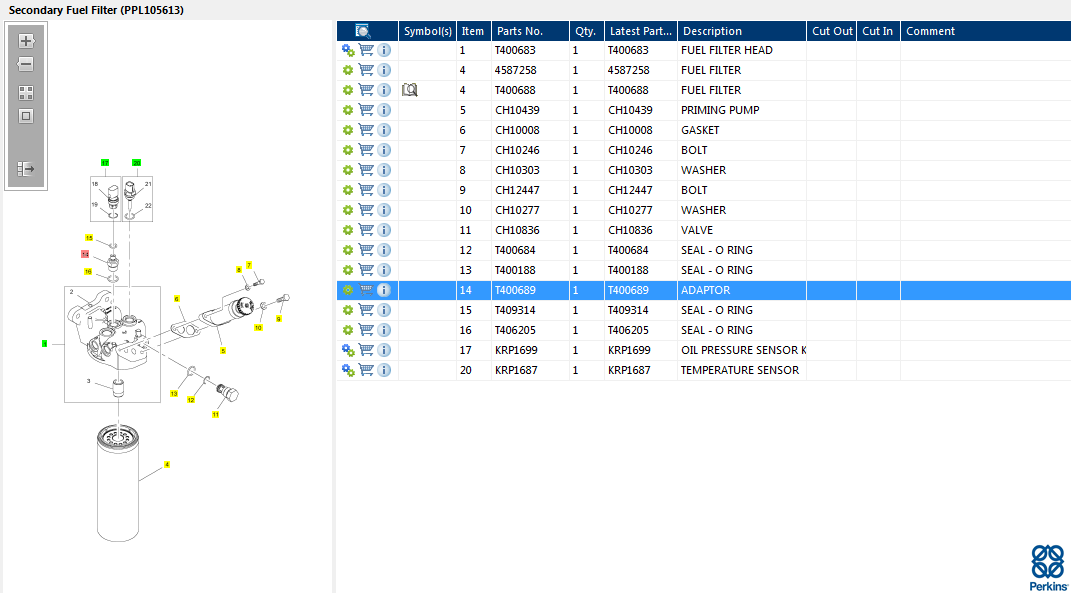Add bolt CH10246 to cart
Screen dimensions: 1071x593
(x=366, y=150)
